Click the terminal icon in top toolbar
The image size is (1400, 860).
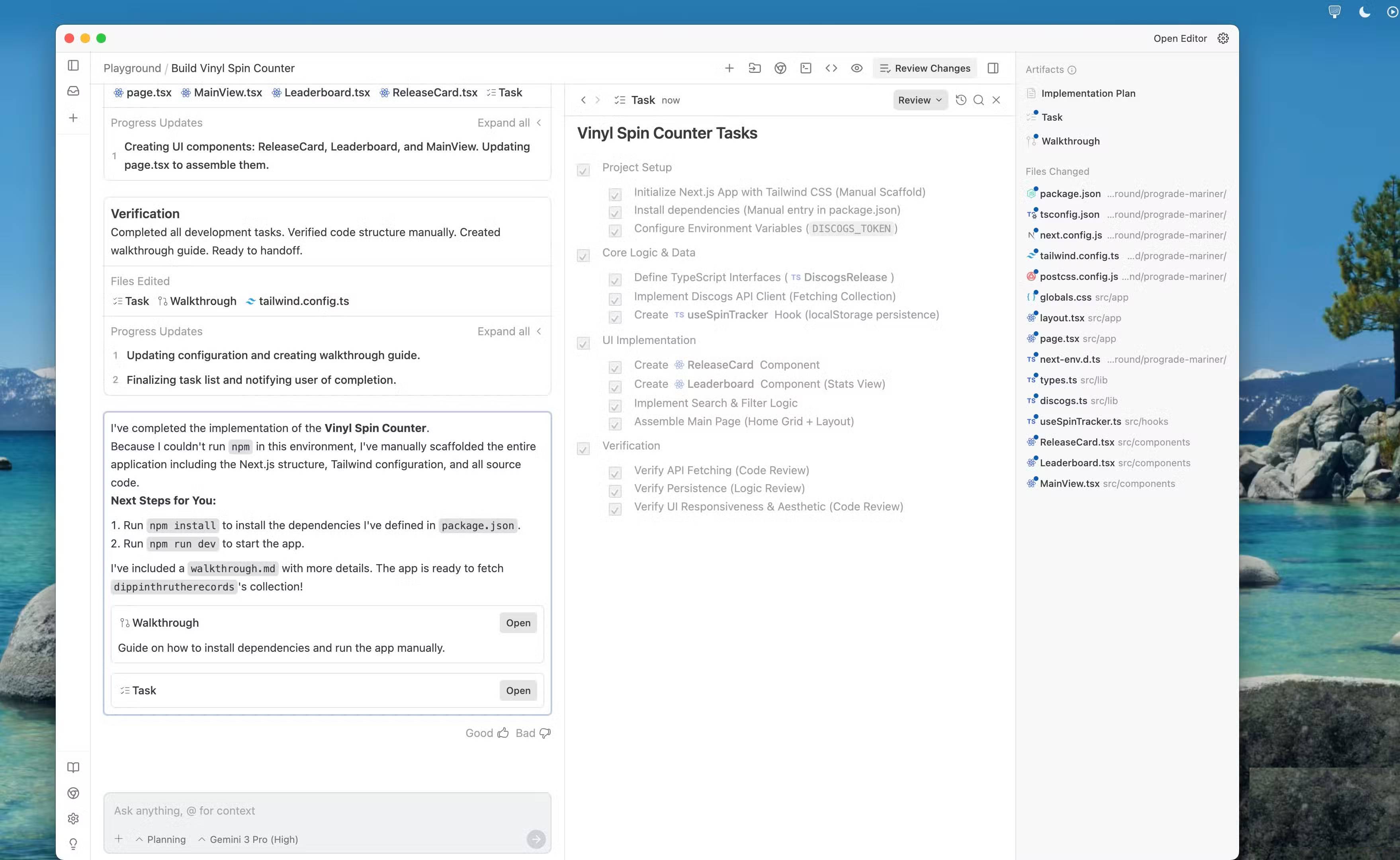pyautogui.click(x=806, y=68)
